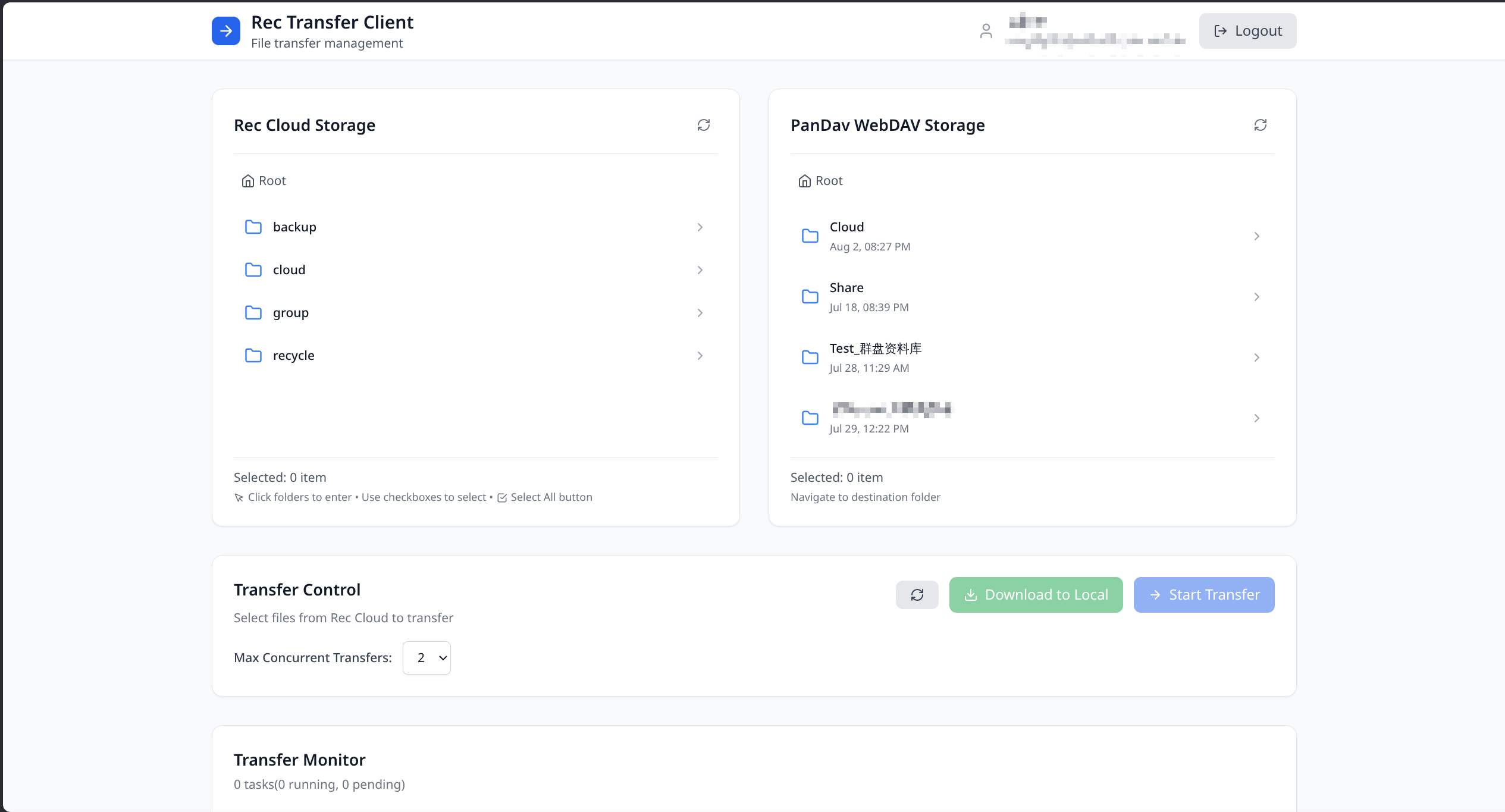Open the folder dated Jul 29, 12:22 PM
Viewport: 1505px width, 812px height.
click(891, 418)
